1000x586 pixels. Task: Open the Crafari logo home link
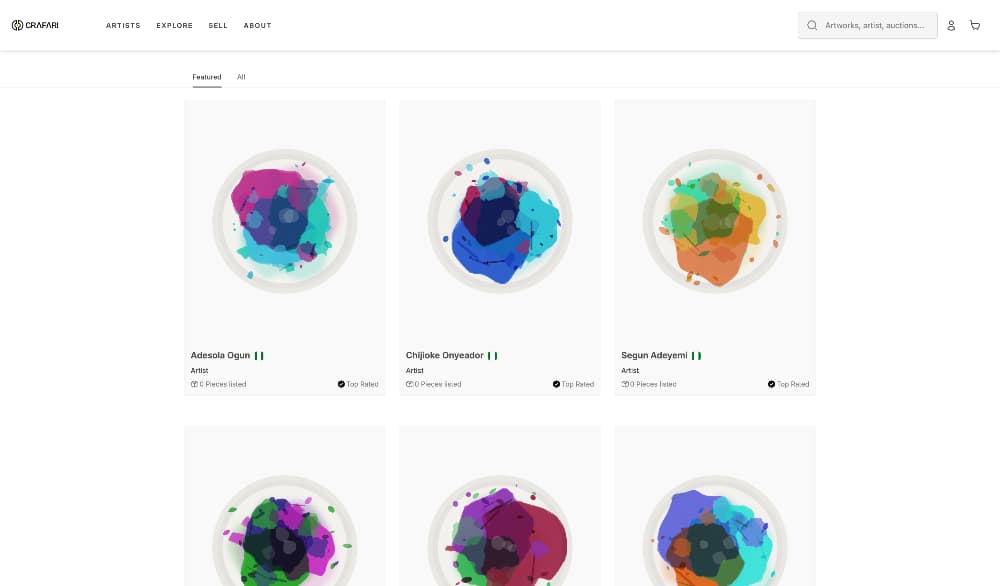pos(35,26)
